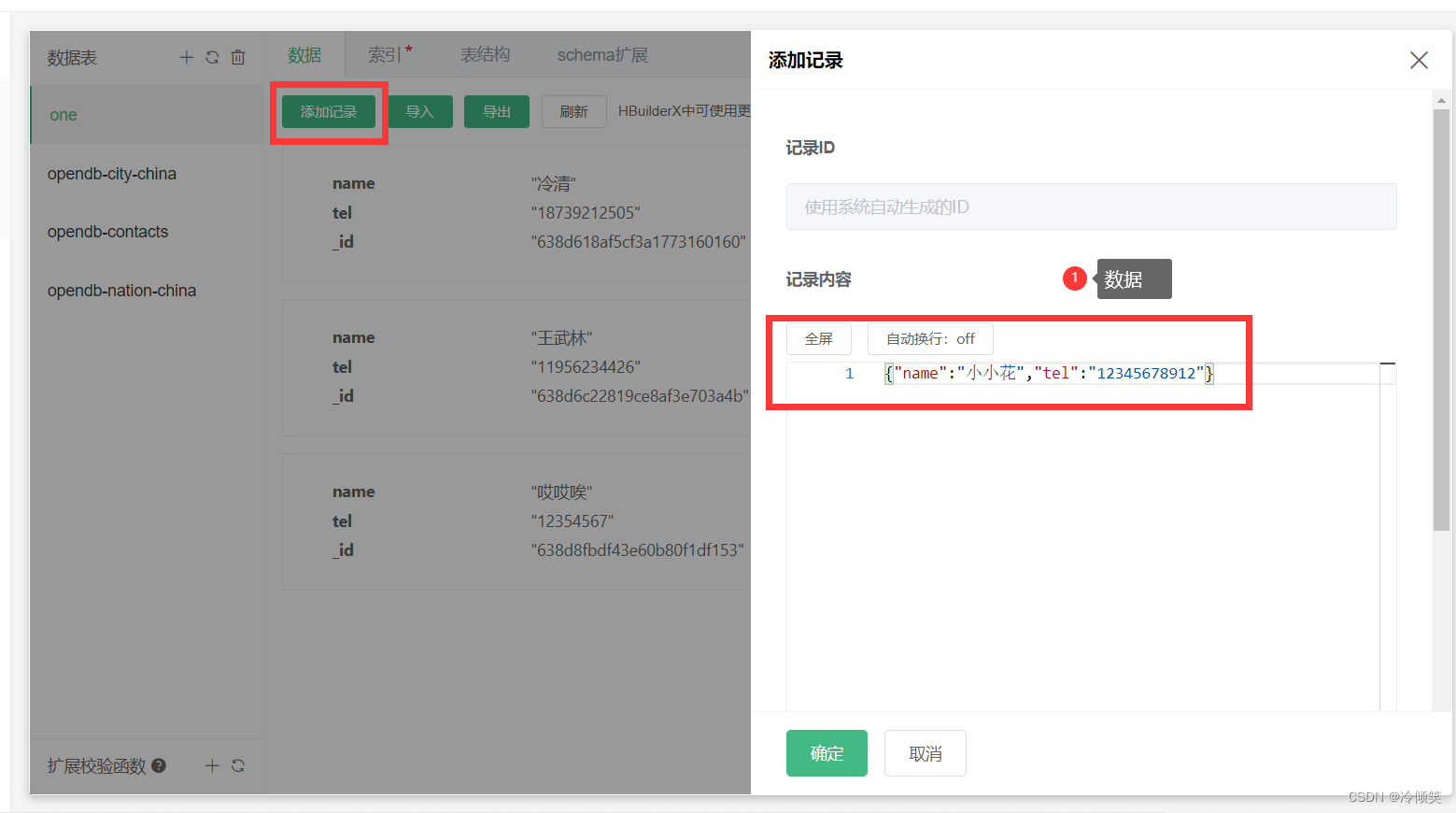Switch to the 数据 tab
Viewport: 1456px width, 813px height.
[x=304, y=55]
